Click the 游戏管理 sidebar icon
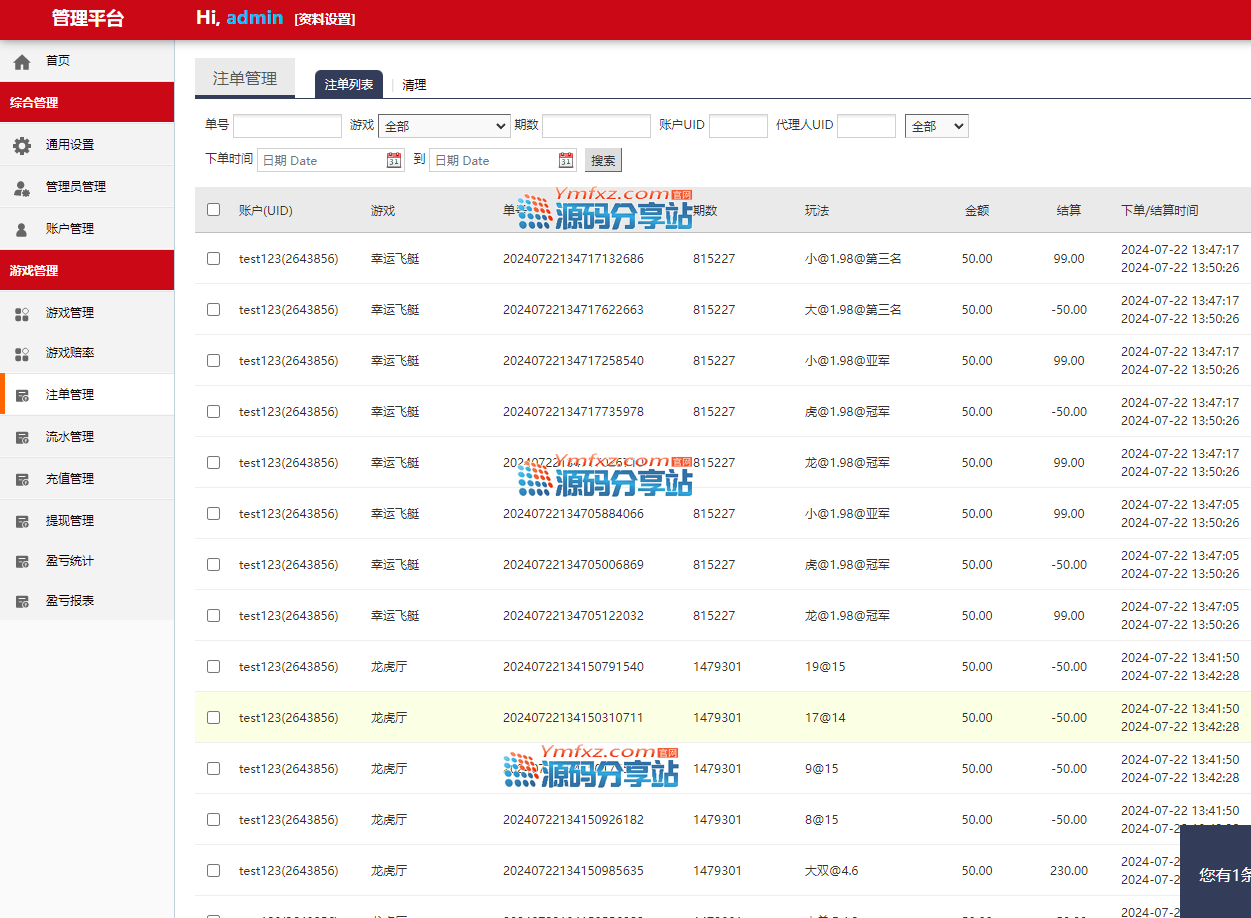Image resolution: width=1251 pixels, height=918 pixels. click(x=22, y=314)
